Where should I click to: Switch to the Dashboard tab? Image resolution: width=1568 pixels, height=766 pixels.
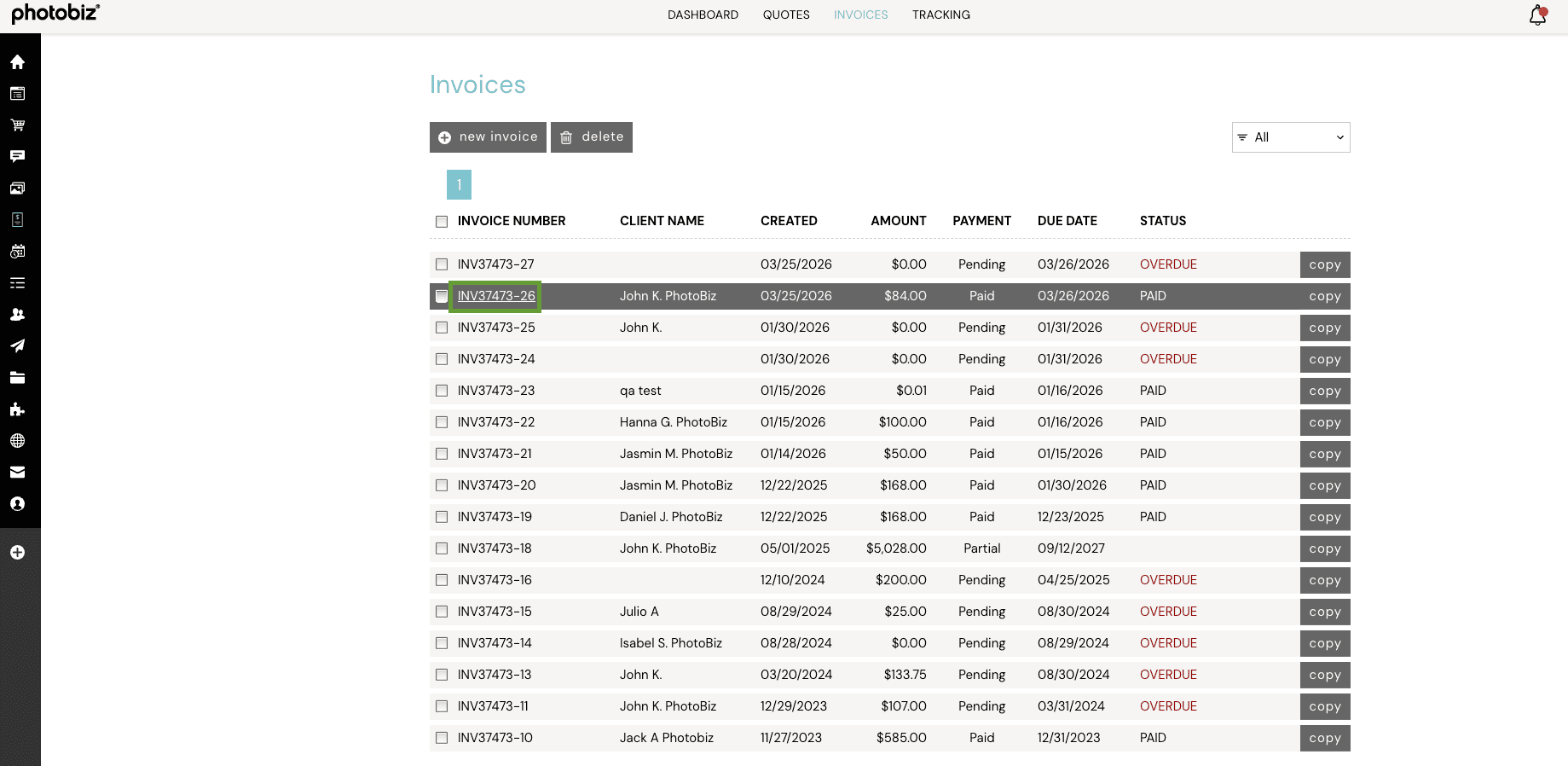point(703,15)
